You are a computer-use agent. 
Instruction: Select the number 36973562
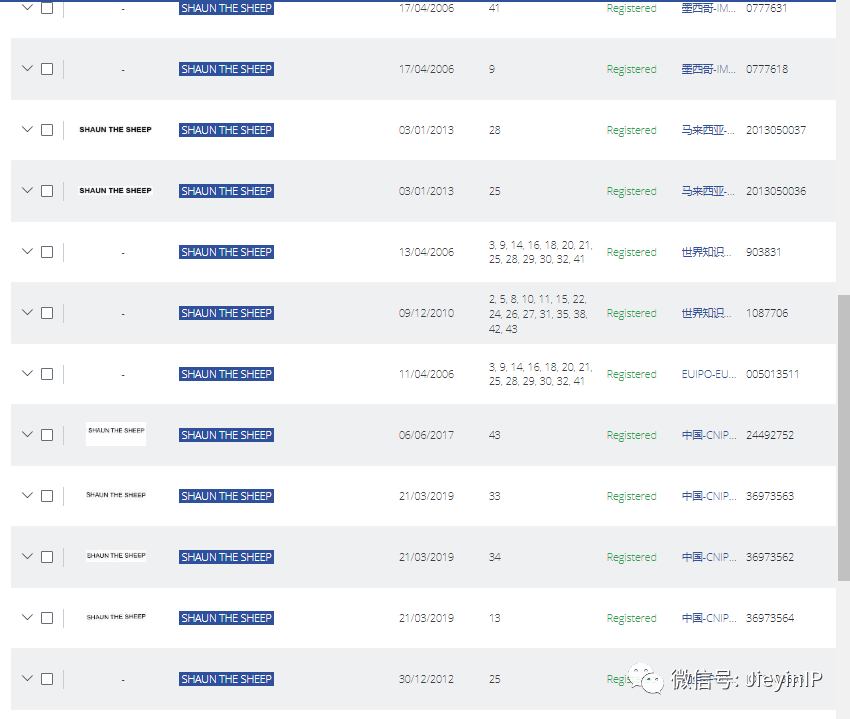[x=770, y=557]
